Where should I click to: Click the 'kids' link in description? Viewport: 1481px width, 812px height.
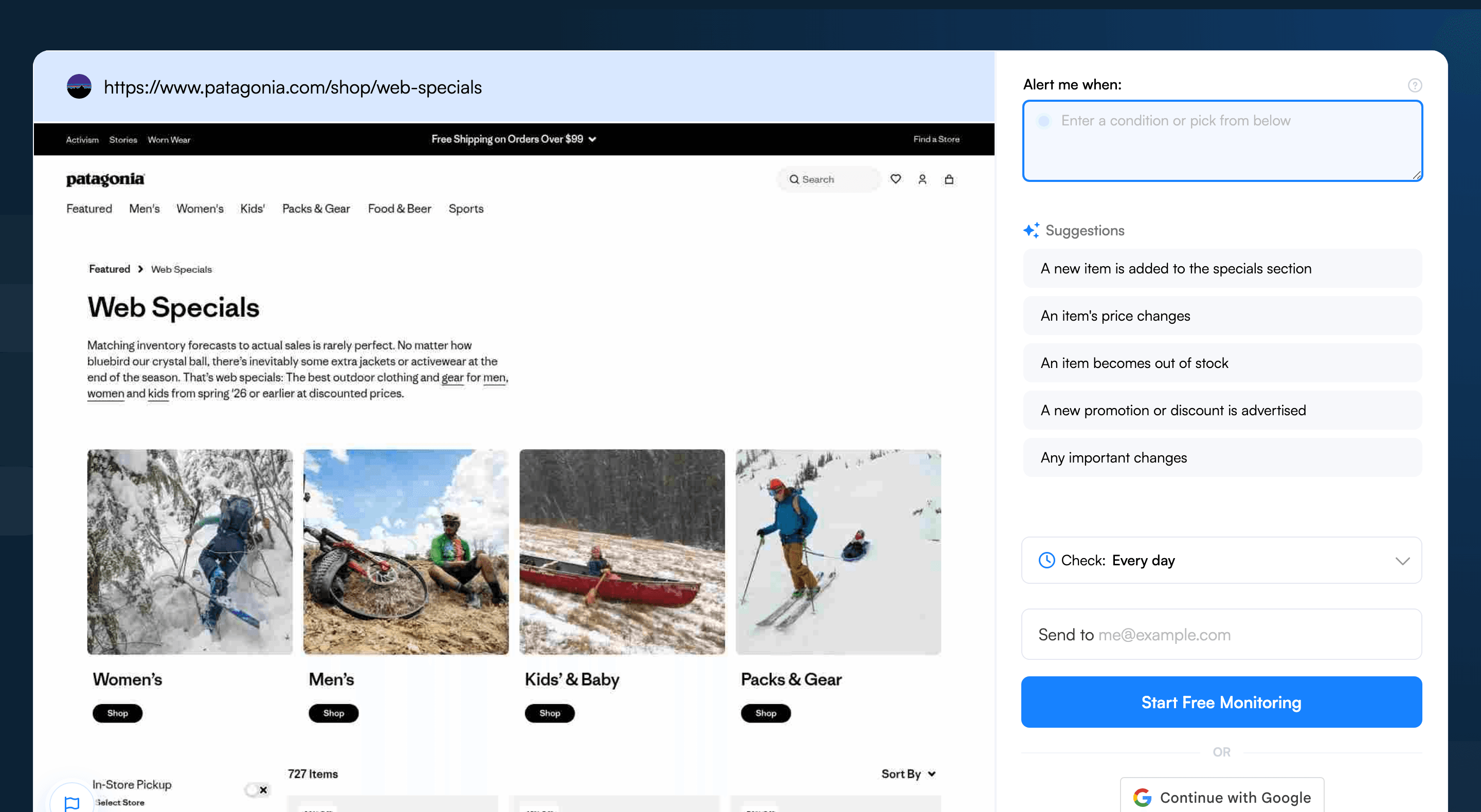point(158,394)
